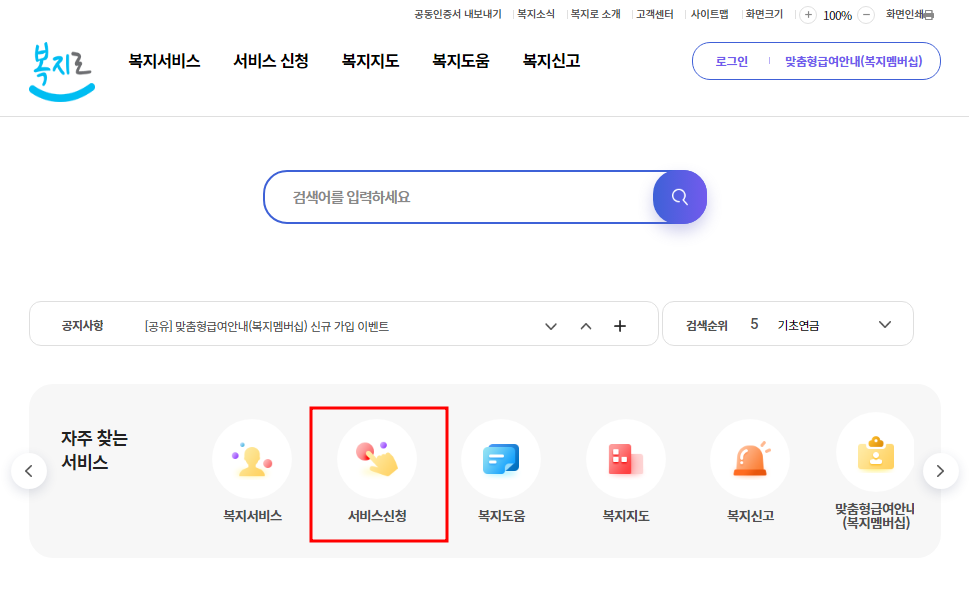The image size is (969, 589).
Task: Open the 복지서비스 main menu
Action: [164, 61]
